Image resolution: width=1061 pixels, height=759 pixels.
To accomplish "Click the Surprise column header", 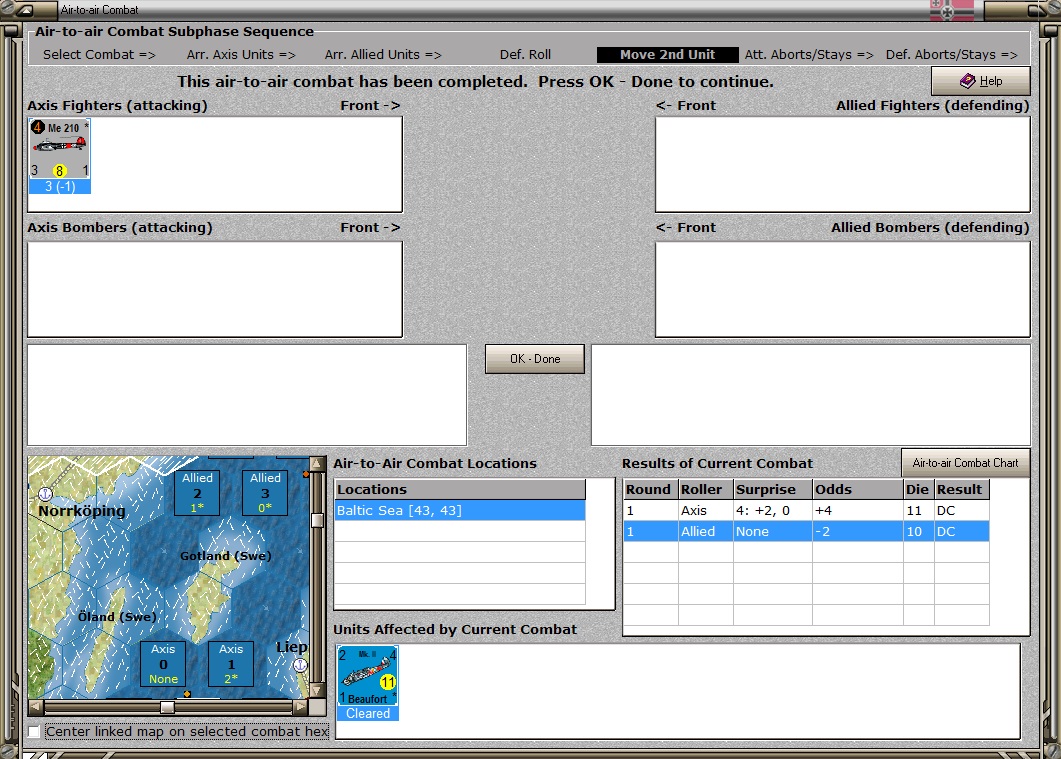I will point(773,490).
